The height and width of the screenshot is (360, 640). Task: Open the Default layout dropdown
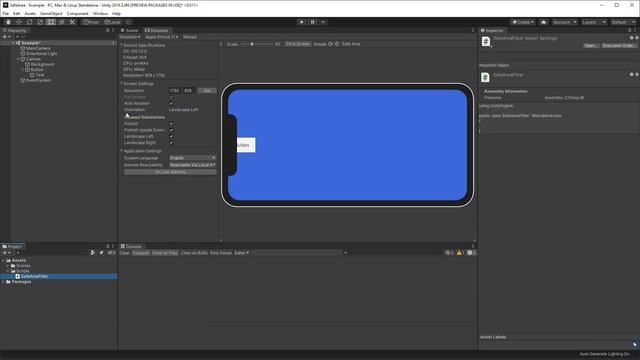[x=623, y=22]
